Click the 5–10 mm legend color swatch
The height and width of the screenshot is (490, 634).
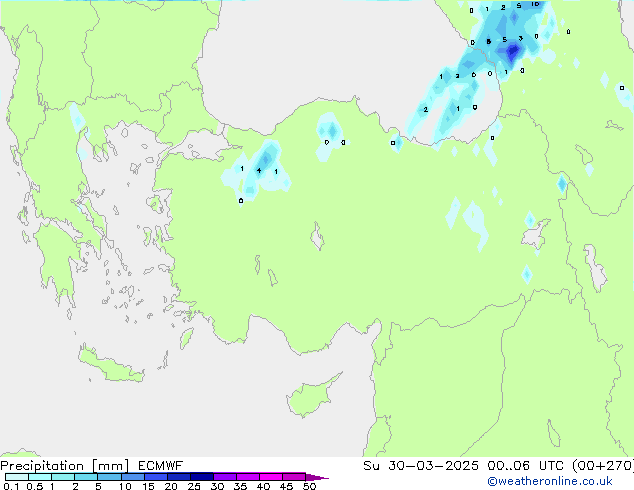(x=109, y=477)
